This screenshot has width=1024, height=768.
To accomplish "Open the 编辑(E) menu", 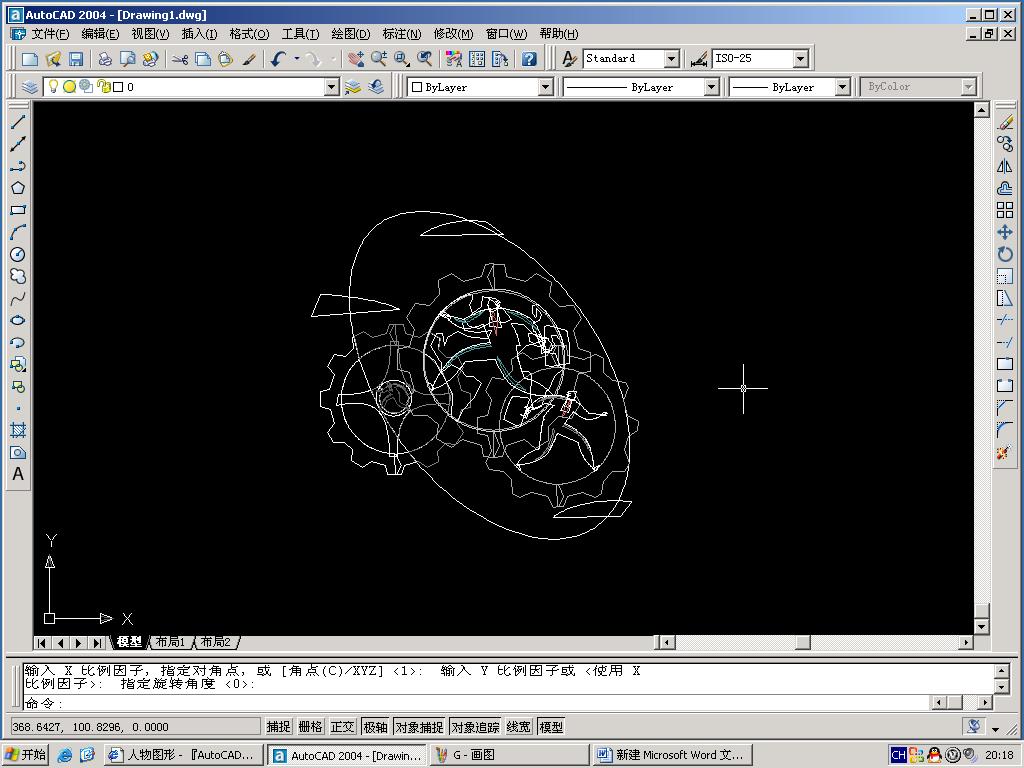I will coord(101,34).
